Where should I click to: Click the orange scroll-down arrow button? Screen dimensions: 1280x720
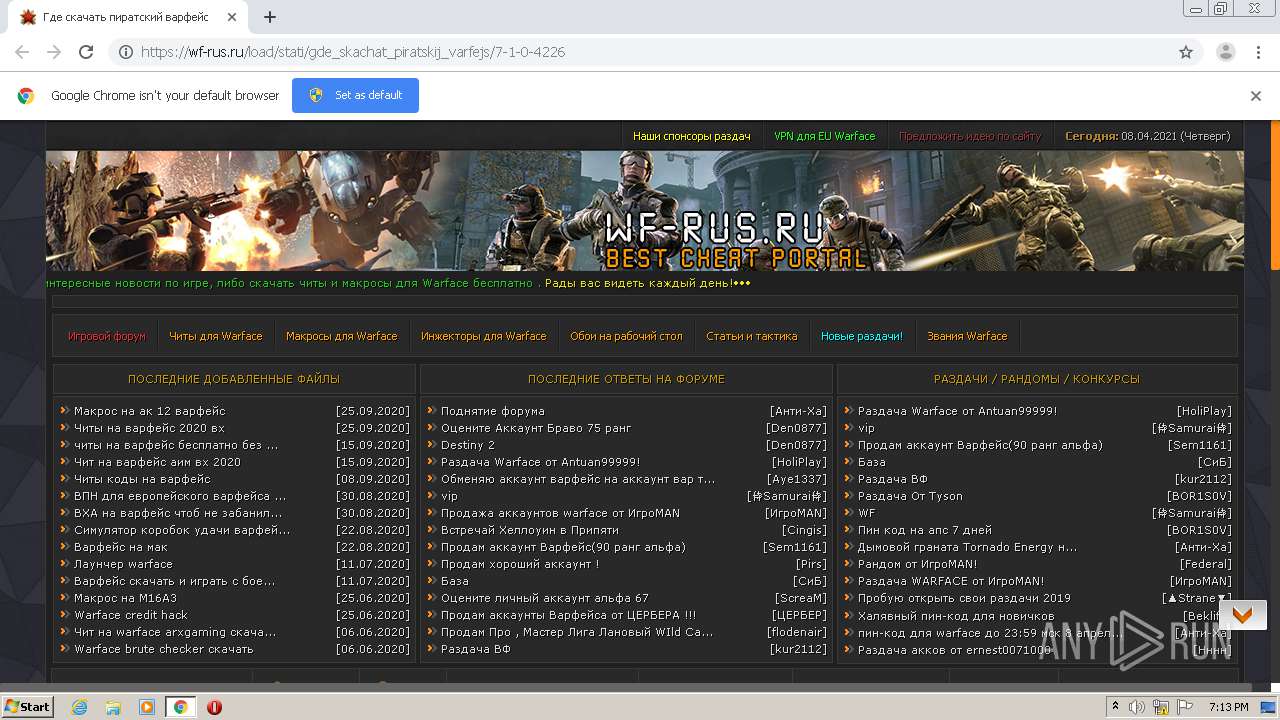coord(1242,615)
